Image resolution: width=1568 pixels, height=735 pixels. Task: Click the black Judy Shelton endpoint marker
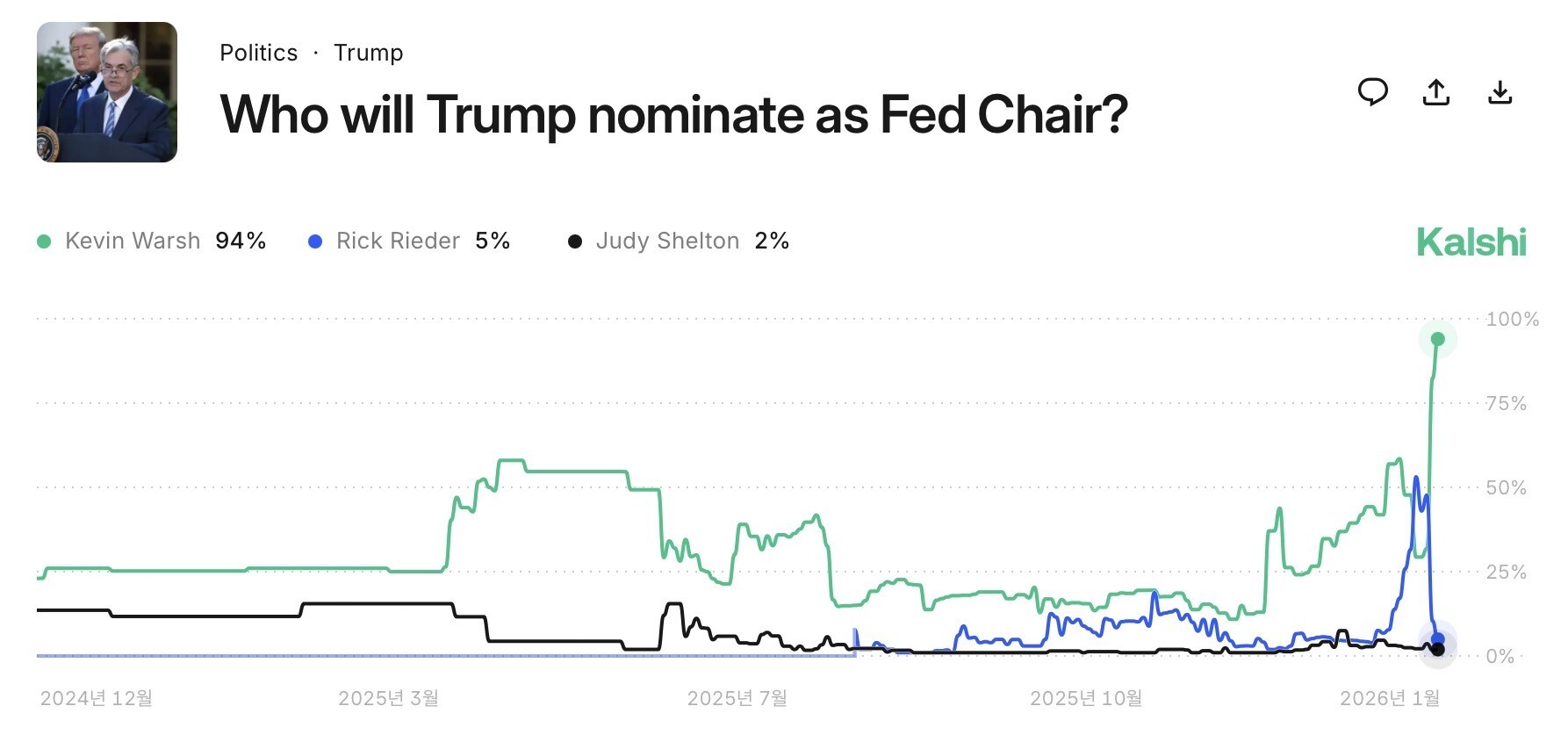(1438, 650)
